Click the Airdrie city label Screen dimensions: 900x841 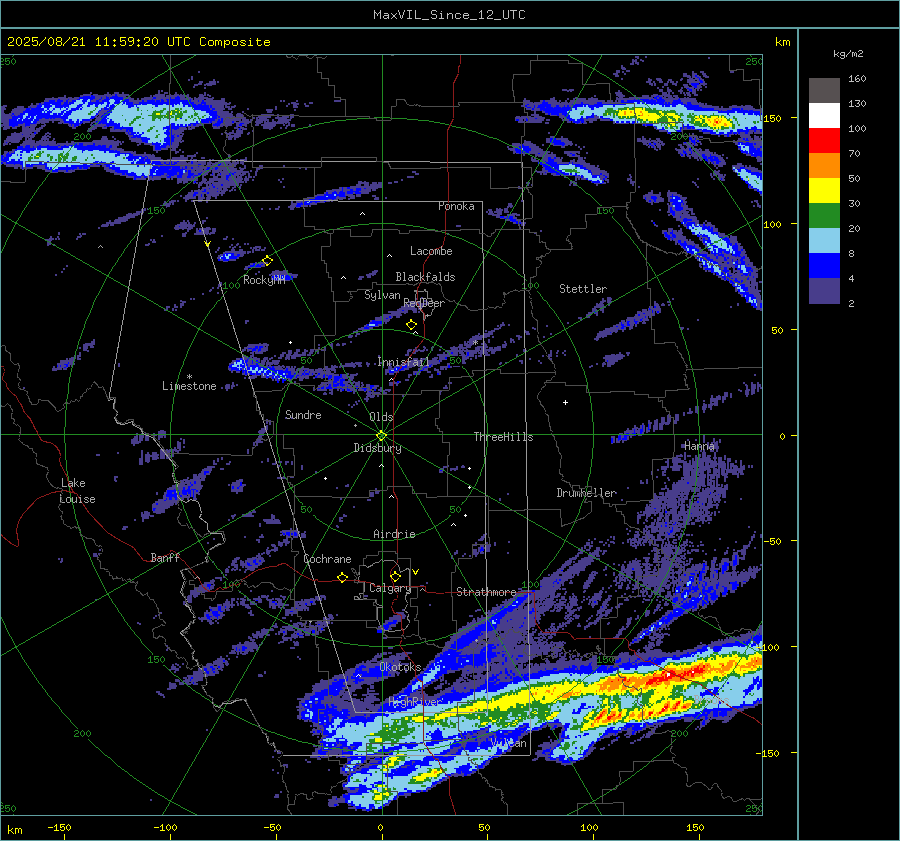(394, 534)
